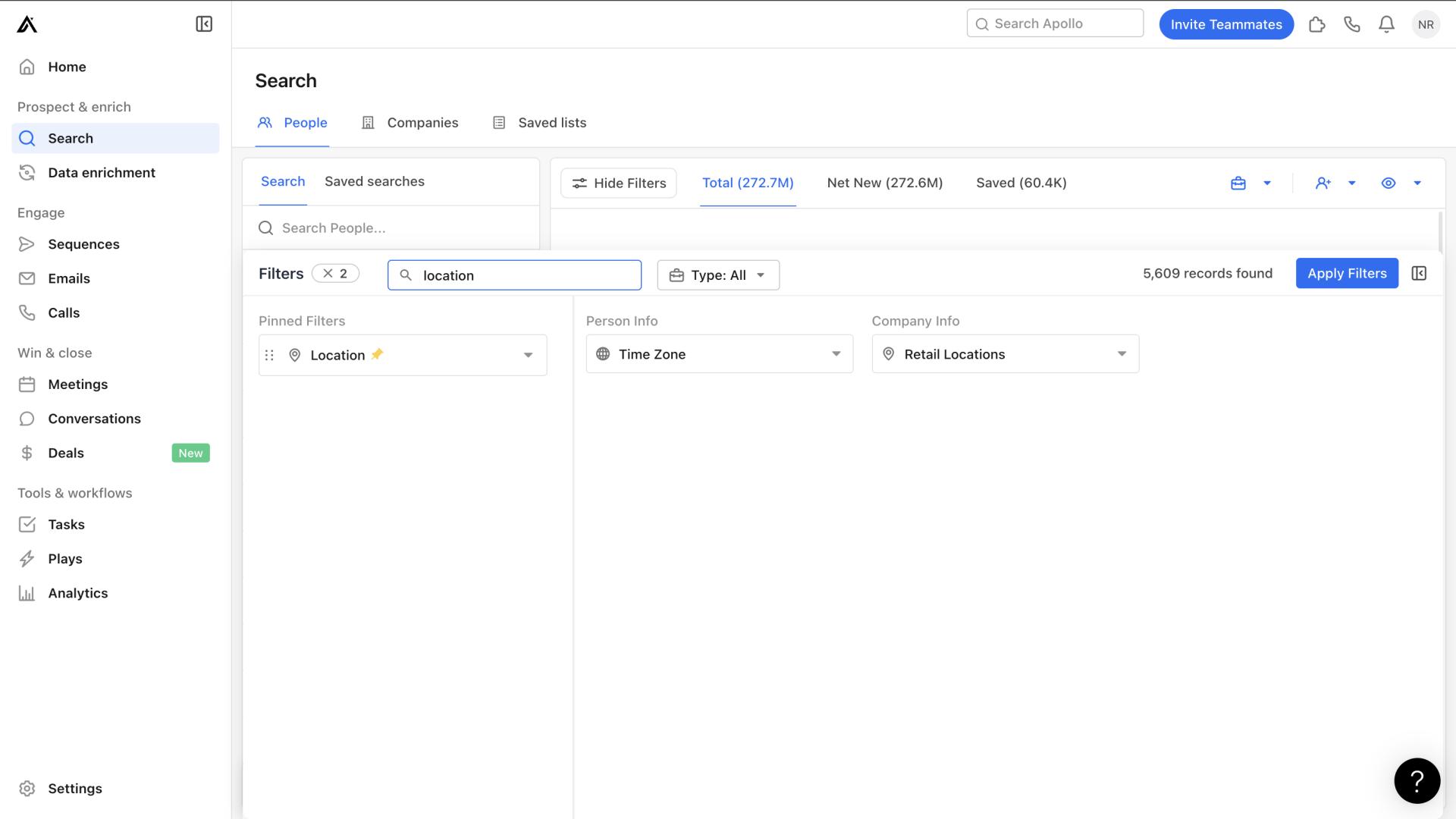Click the Apollo search icon in navbar
1456x819 pixels.
982,23
